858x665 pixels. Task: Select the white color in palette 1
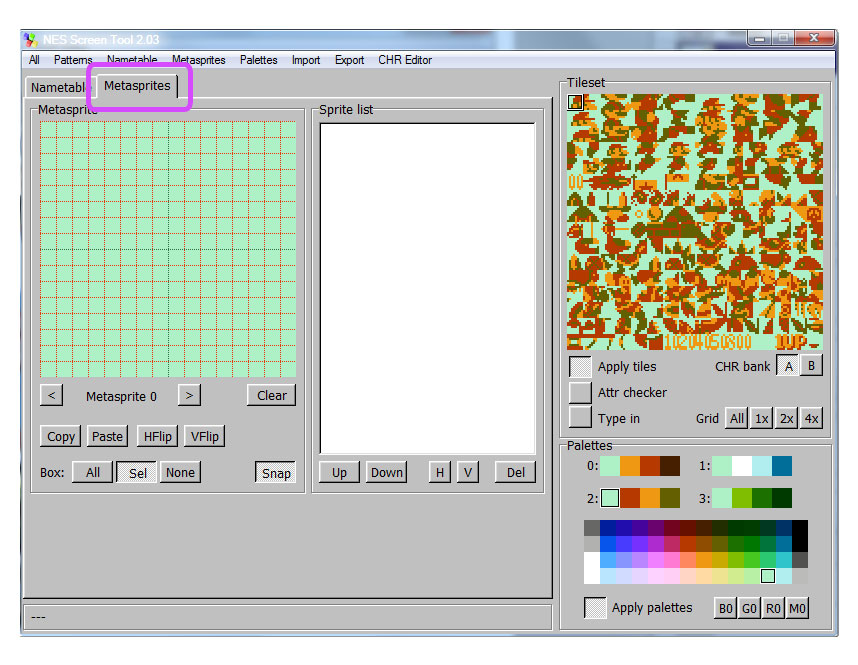741,466
